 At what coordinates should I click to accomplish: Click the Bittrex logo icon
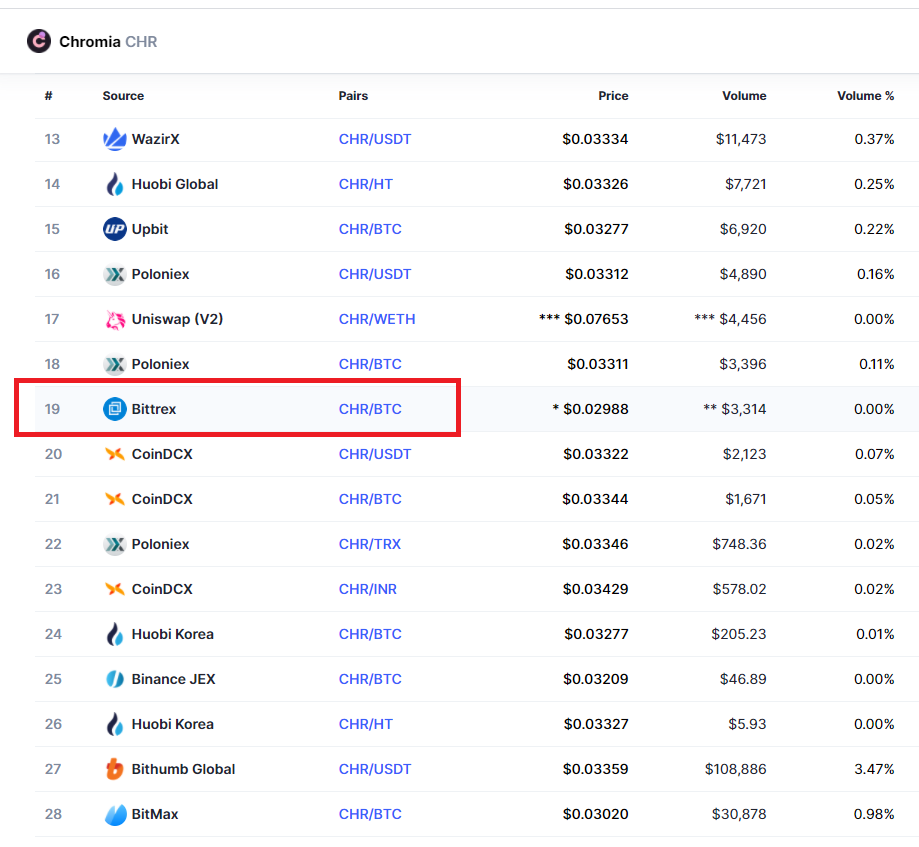[x=115, y=409]
